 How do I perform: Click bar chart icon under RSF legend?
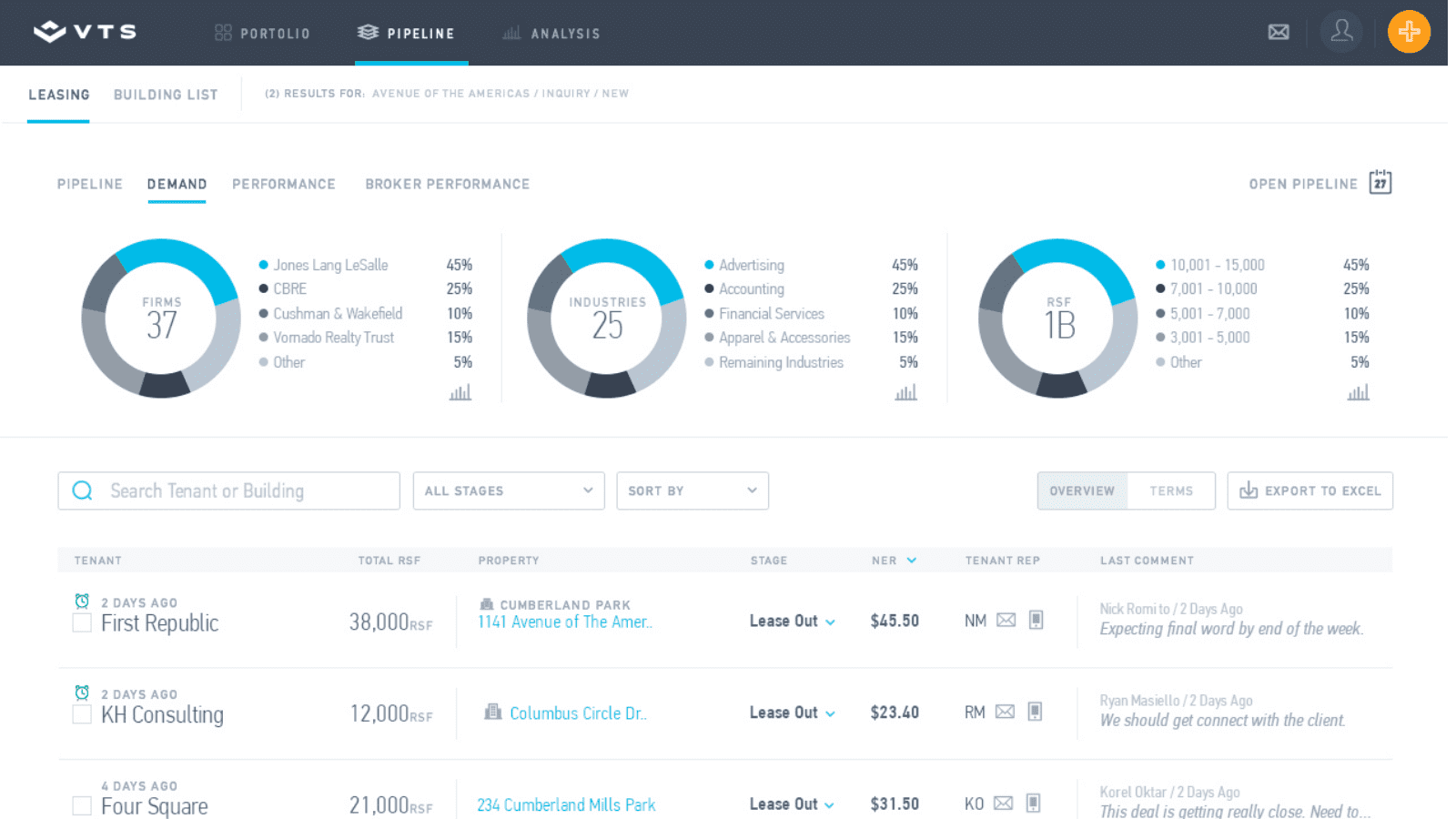(x=1358, y=392)
